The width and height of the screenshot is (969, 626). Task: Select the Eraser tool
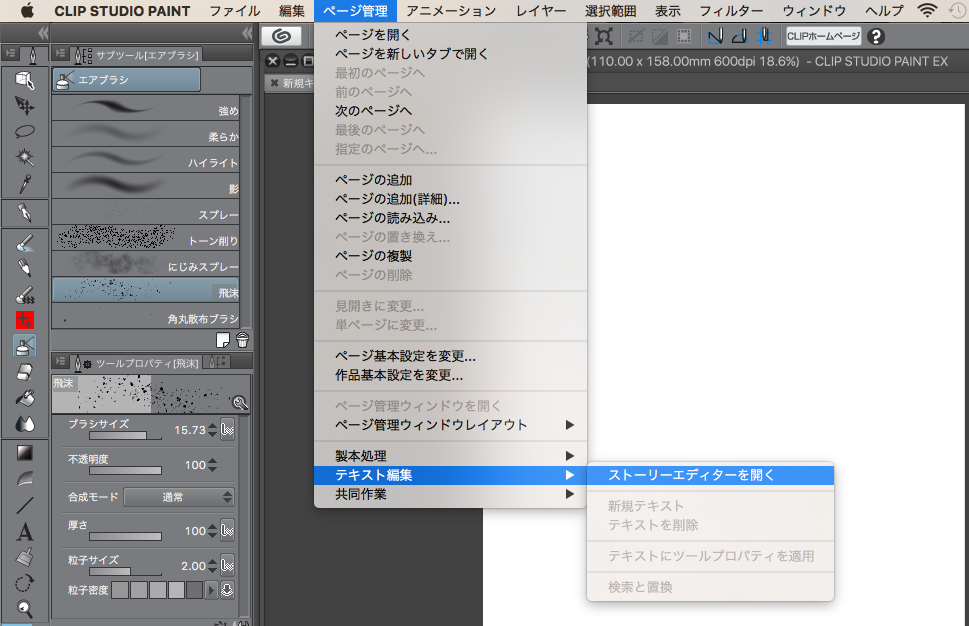pyautogui.click(x=25, y=372)
